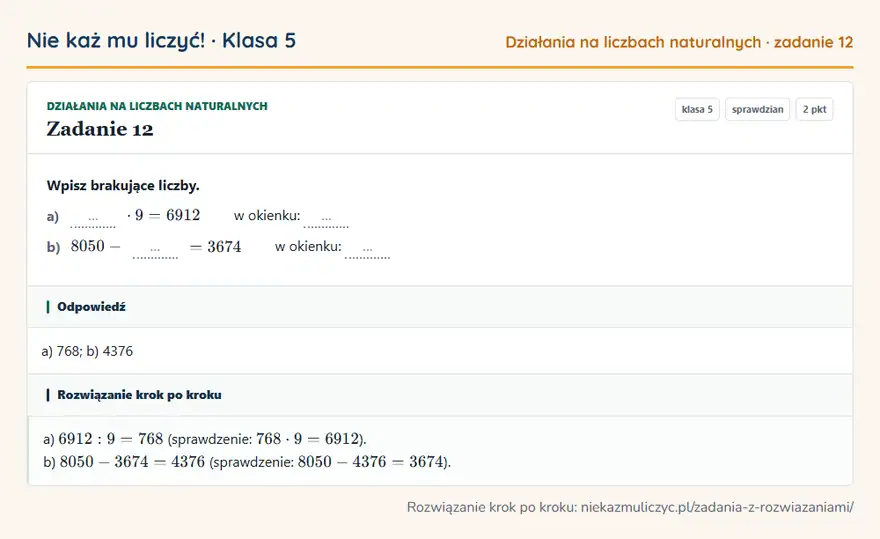
Task: Select the answer text 'a) 768; b) 4376'
Action: [x=87, y=351]
